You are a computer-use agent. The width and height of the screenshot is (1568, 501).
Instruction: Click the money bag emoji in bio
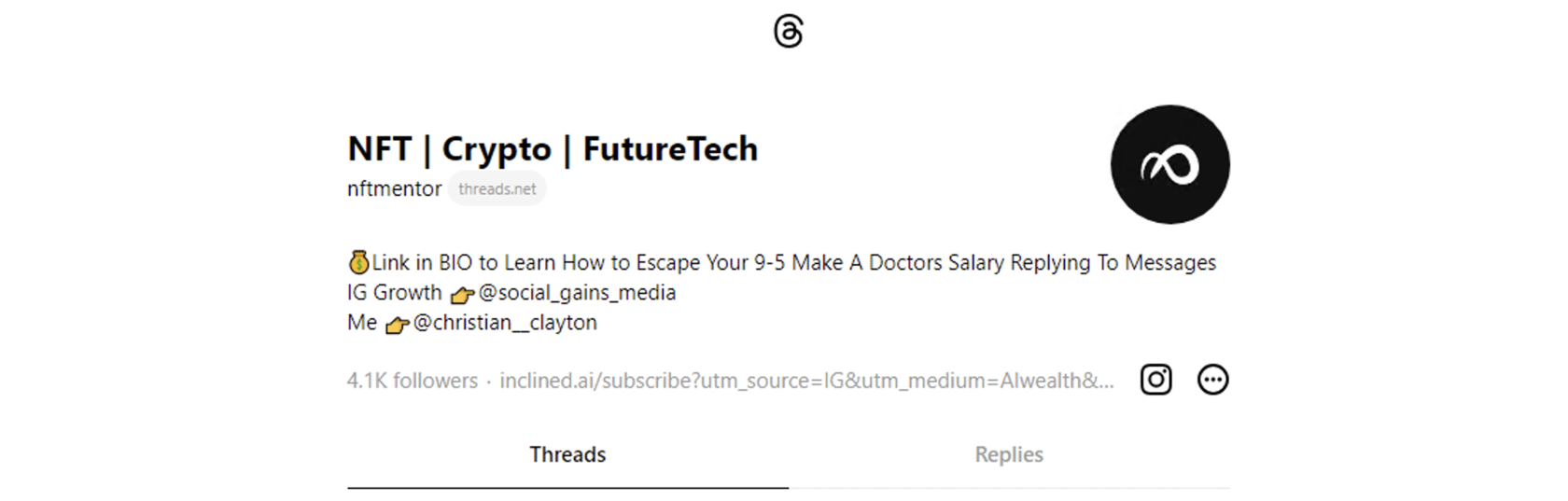pos(358,262)
